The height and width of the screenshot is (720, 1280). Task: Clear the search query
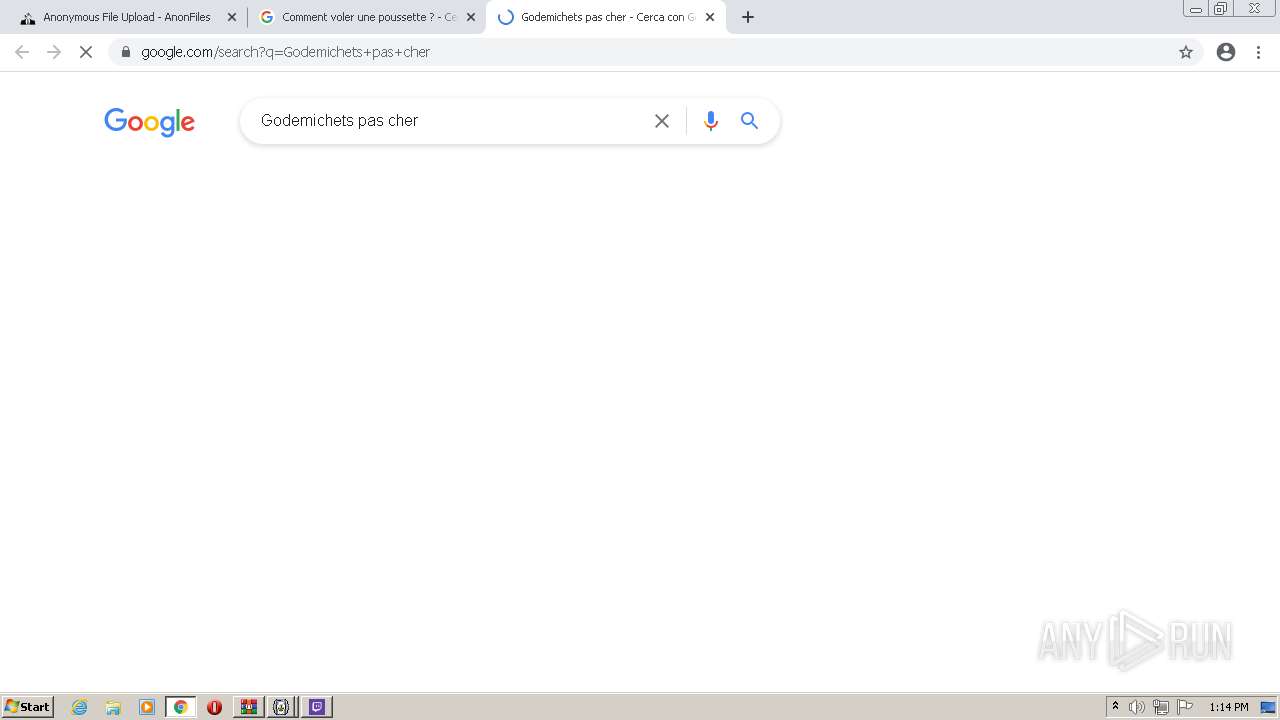coord(662,121)
